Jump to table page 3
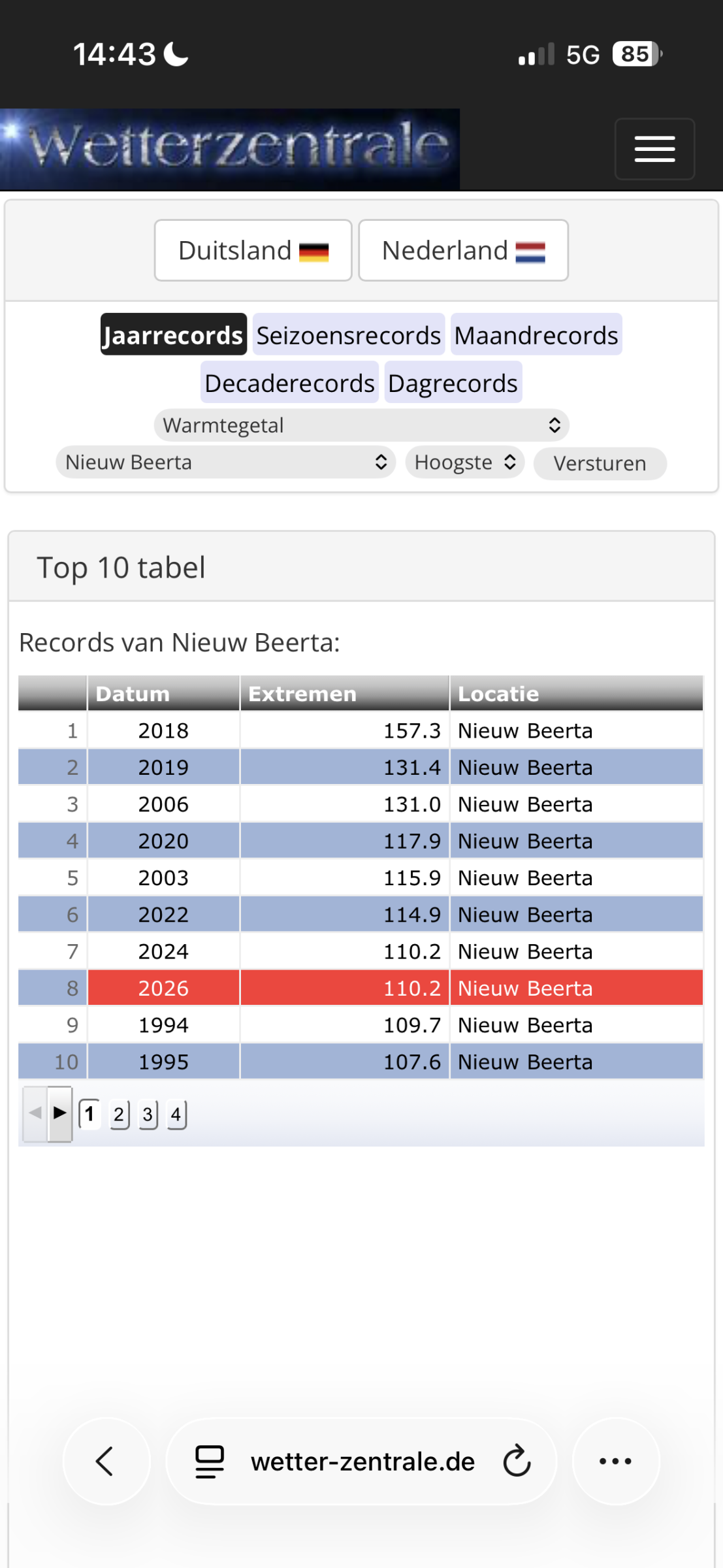The image size is (723, 1568). point(148,1114)
